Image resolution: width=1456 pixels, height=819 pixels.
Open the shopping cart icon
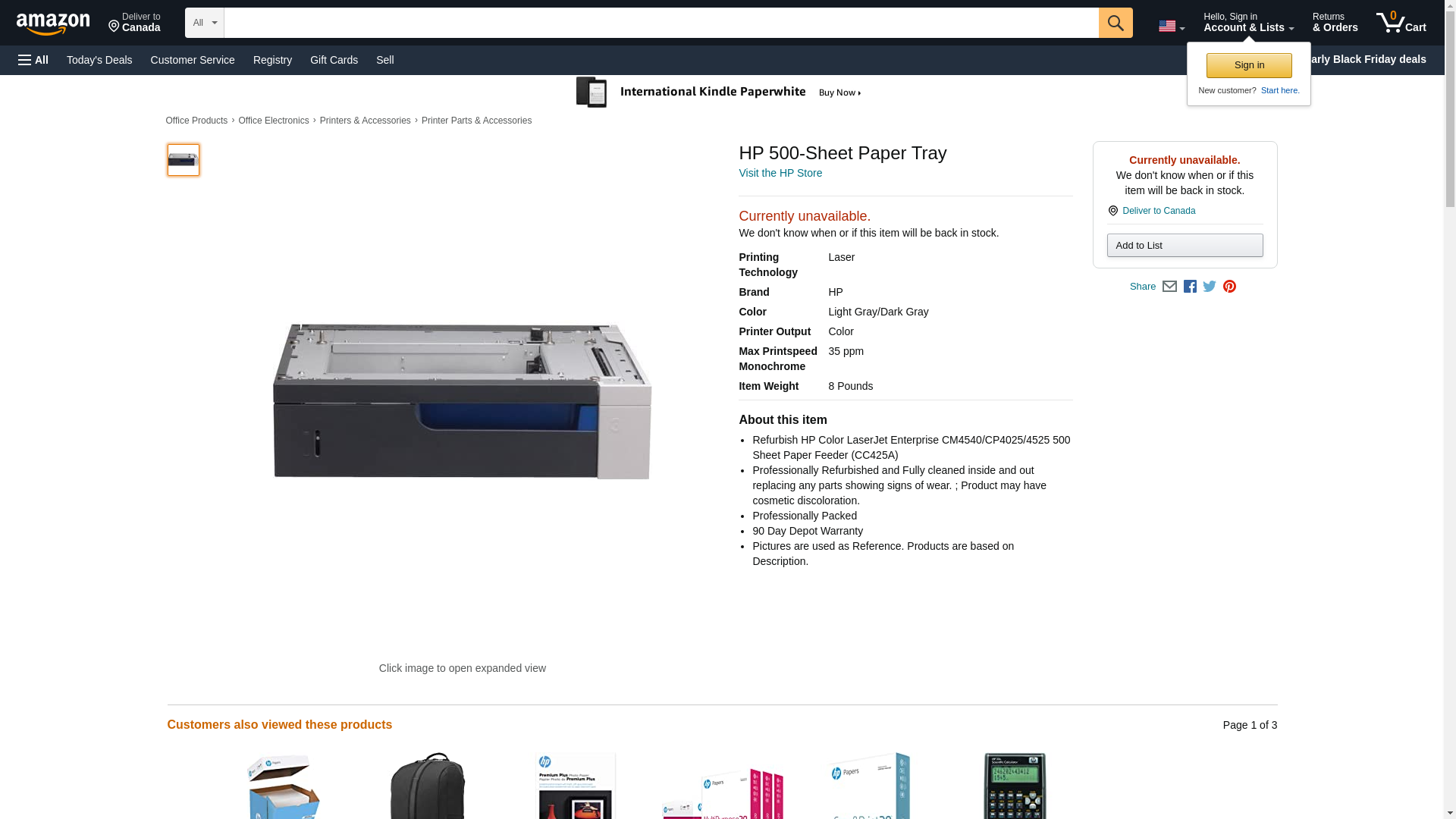click(x=1401, y=22)
